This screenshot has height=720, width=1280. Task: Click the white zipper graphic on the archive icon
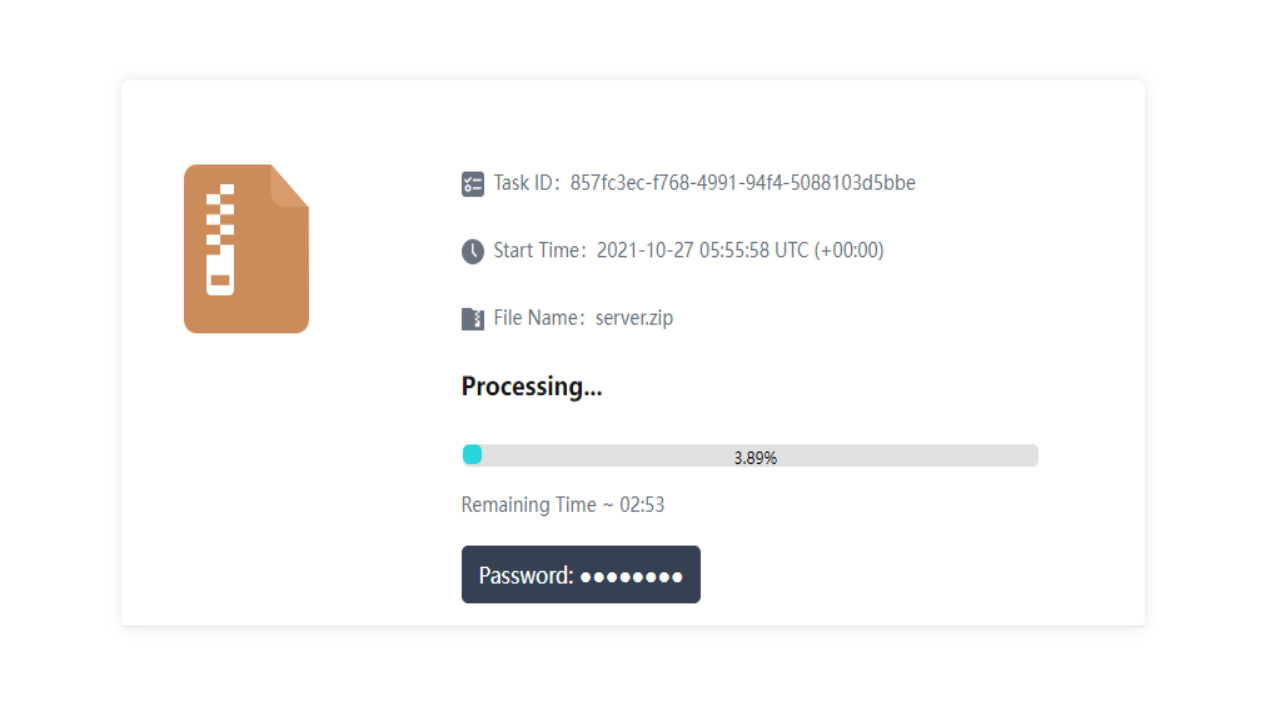220,240
